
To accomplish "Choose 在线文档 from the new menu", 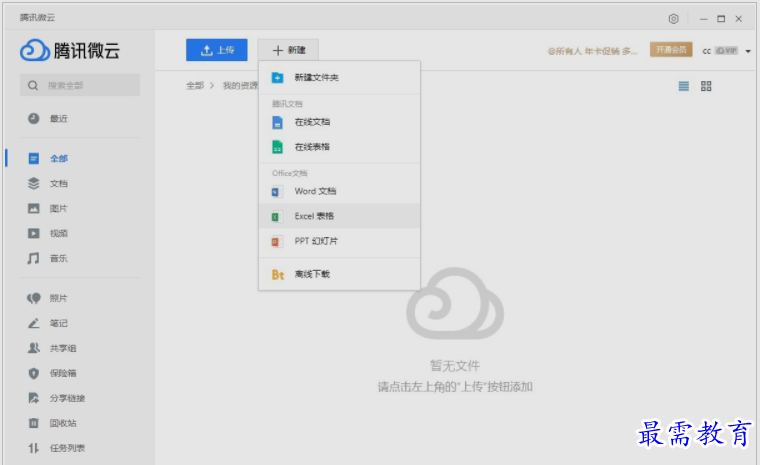I will point(339,122).
